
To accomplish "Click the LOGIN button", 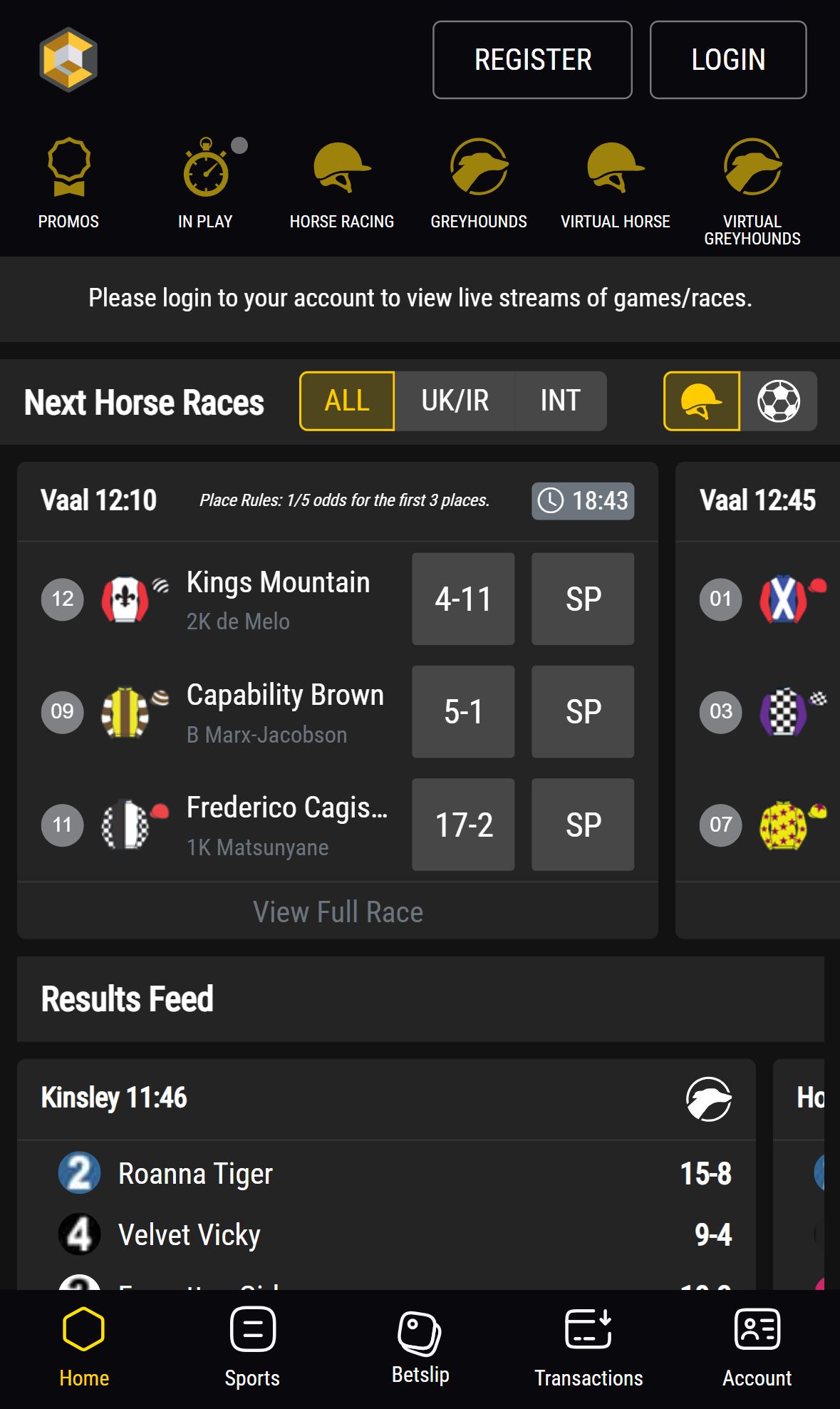I will point(728,60).
